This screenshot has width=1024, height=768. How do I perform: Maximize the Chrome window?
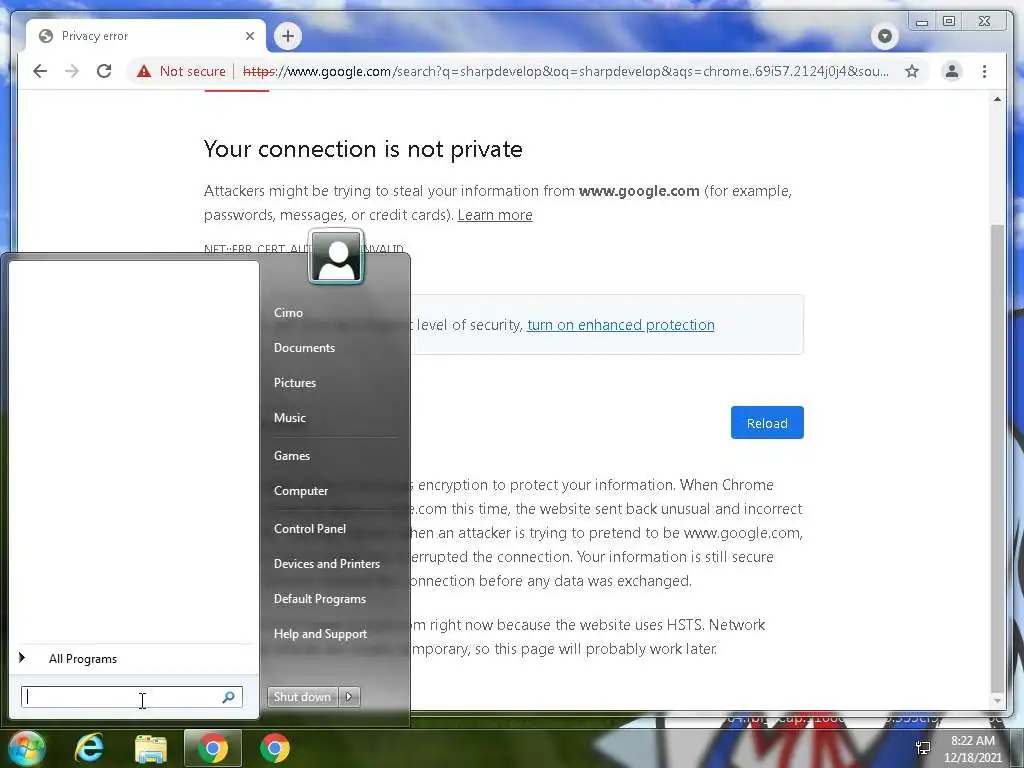949,22
